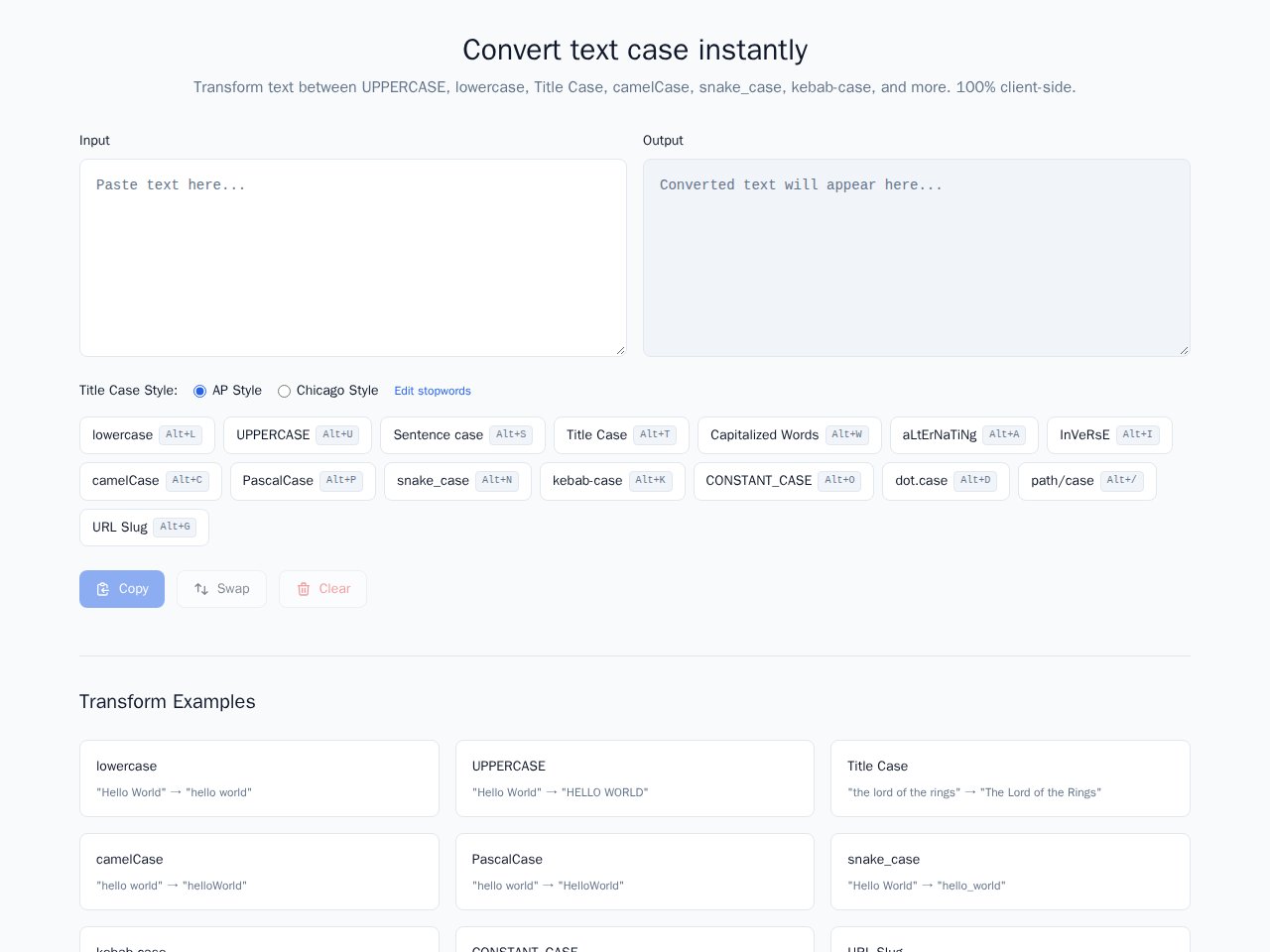Click the Title Case Style label

tap(128, 391)
